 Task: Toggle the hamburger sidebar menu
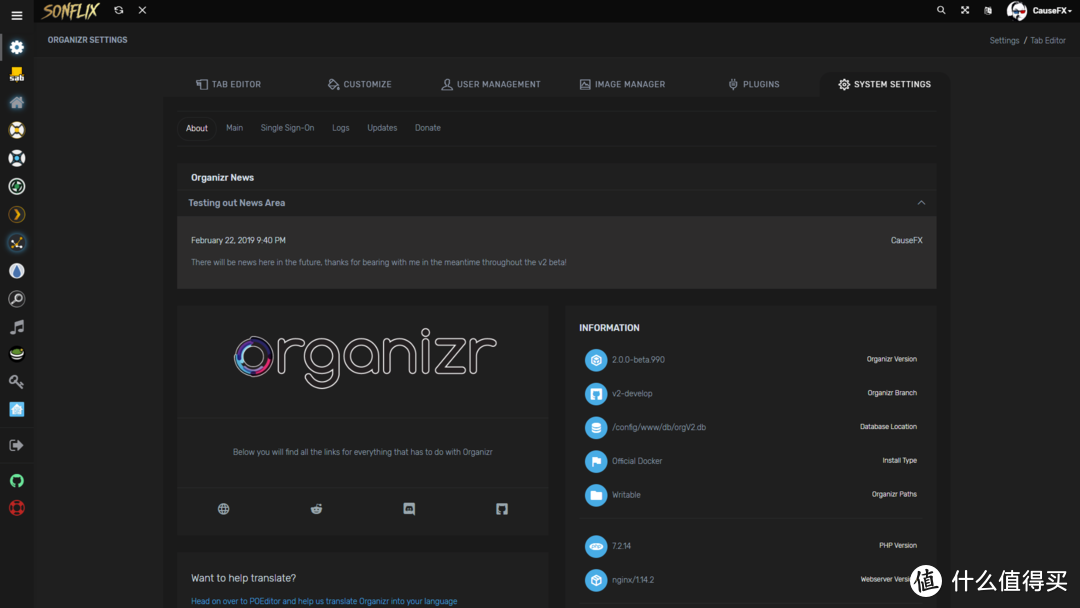pyautogui.click(x=16, y=15)
